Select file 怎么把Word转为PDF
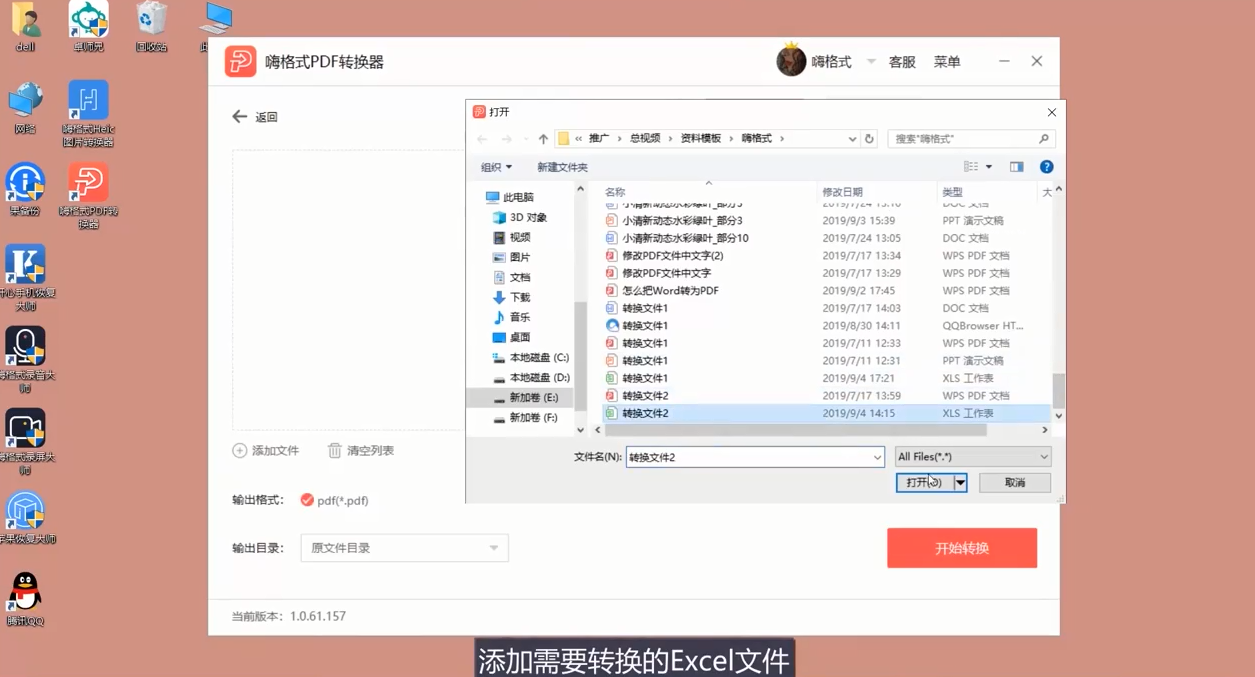 [662, 291]
